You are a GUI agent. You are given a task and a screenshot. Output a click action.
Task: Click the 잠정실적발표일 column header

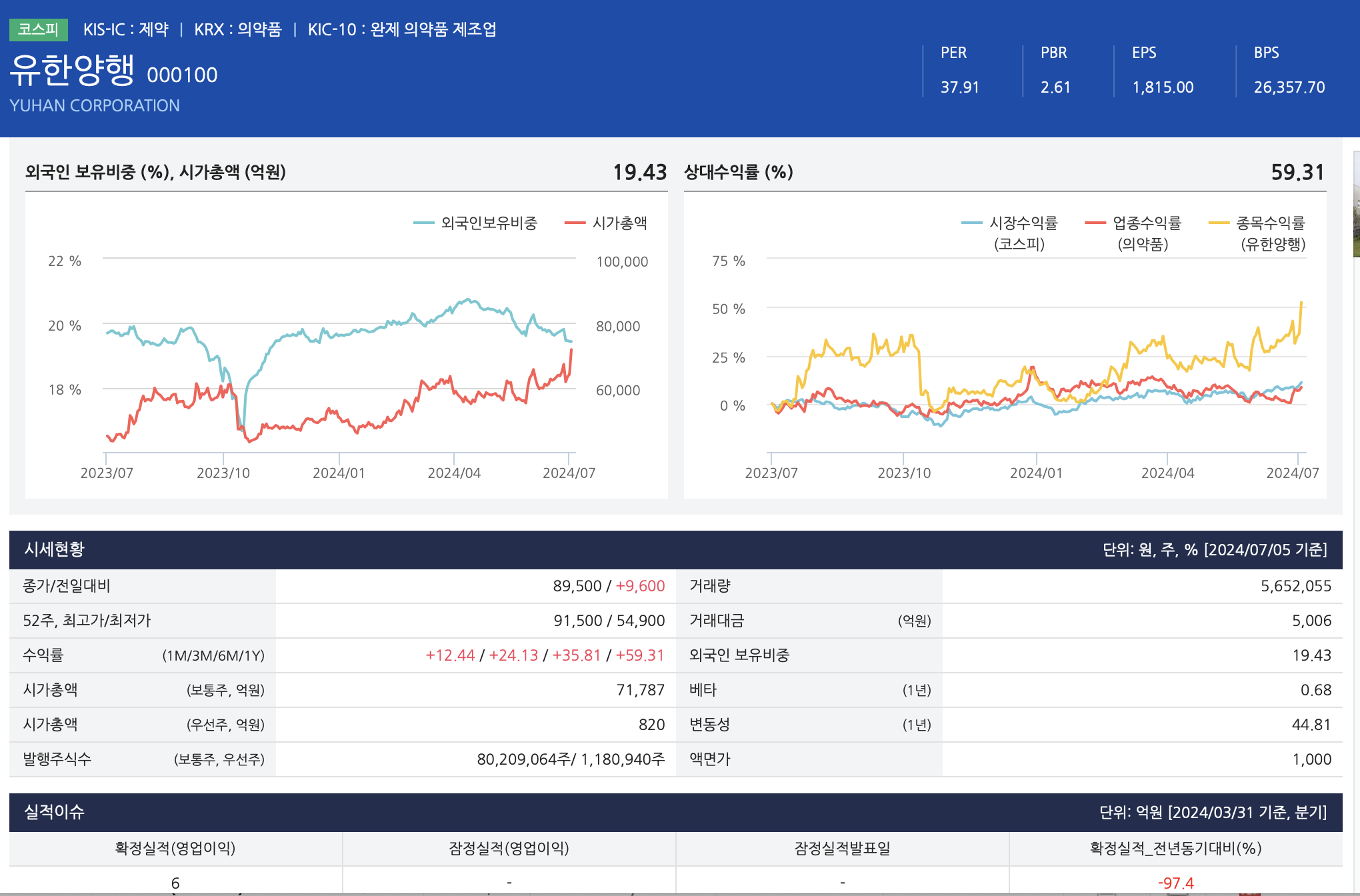coord(842,848)
